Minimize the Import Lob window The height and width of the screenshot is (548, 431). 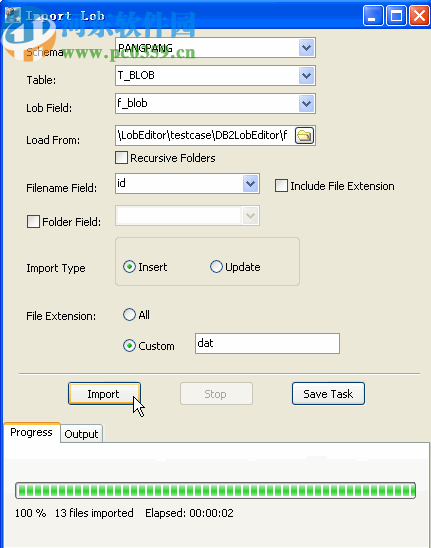(x=373, y=16)
